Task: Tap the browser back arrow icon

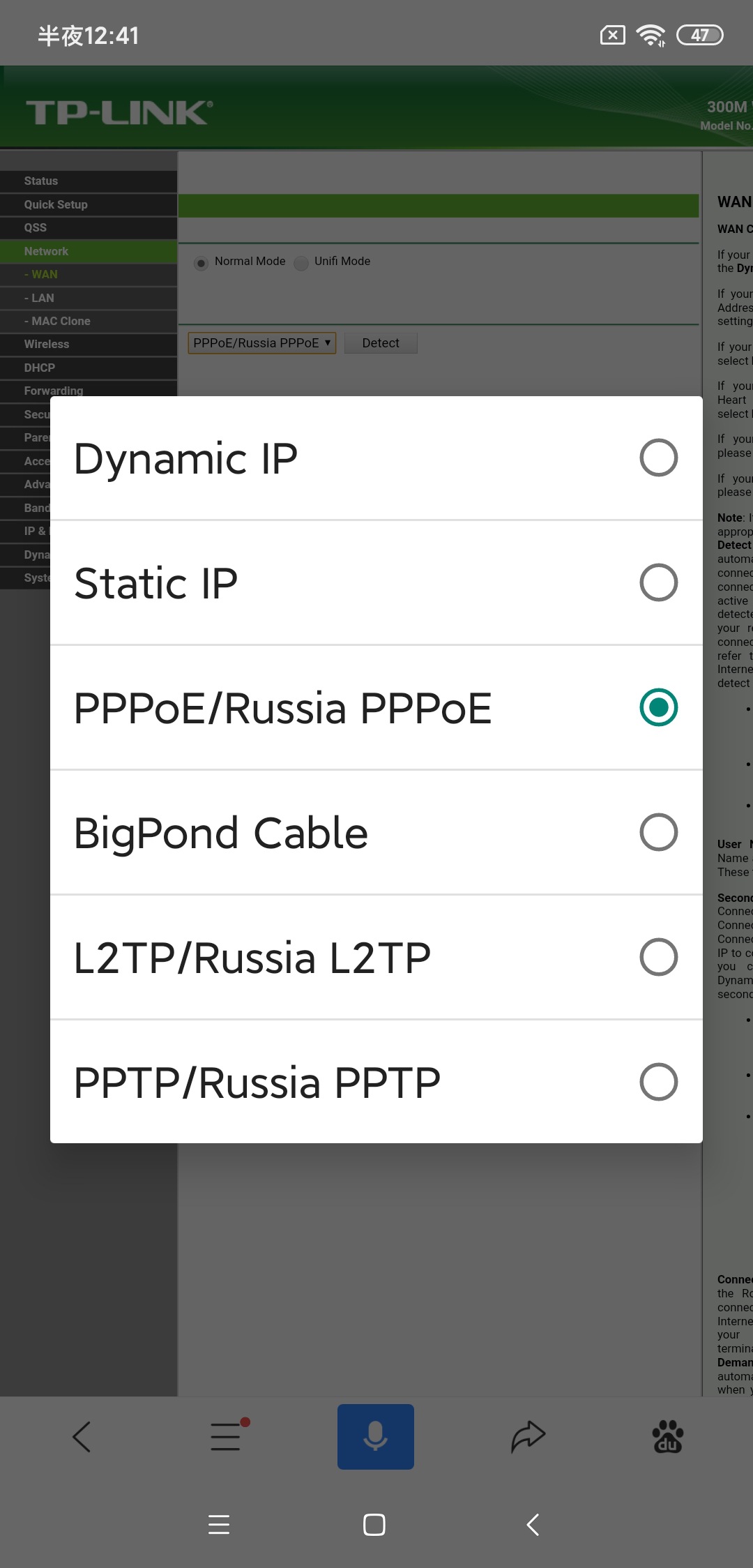Action: [82, 1437]
